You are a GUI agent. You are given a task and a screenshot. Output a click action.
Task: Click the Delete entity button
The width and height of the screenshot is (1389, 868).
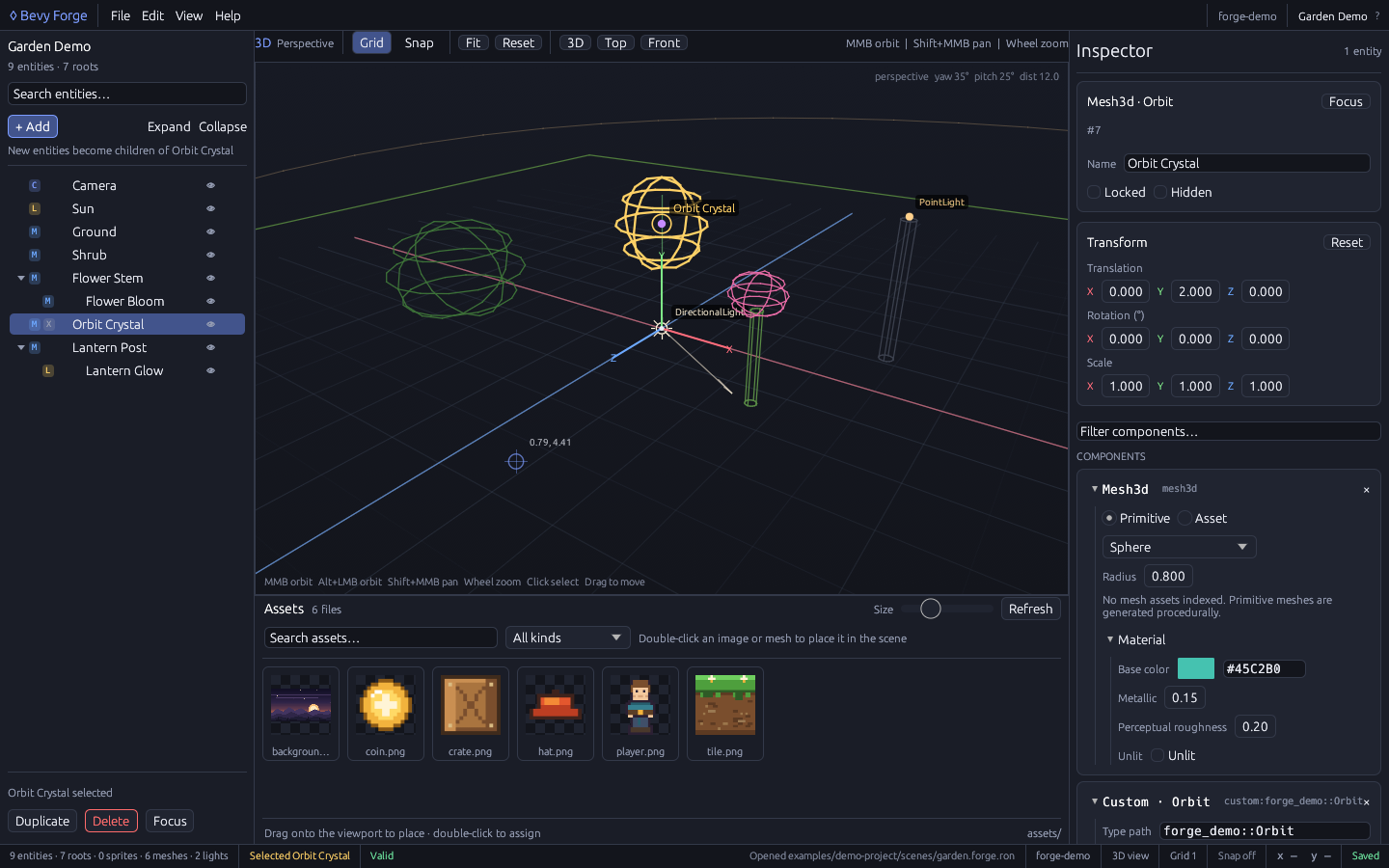(x=111, y=821)
